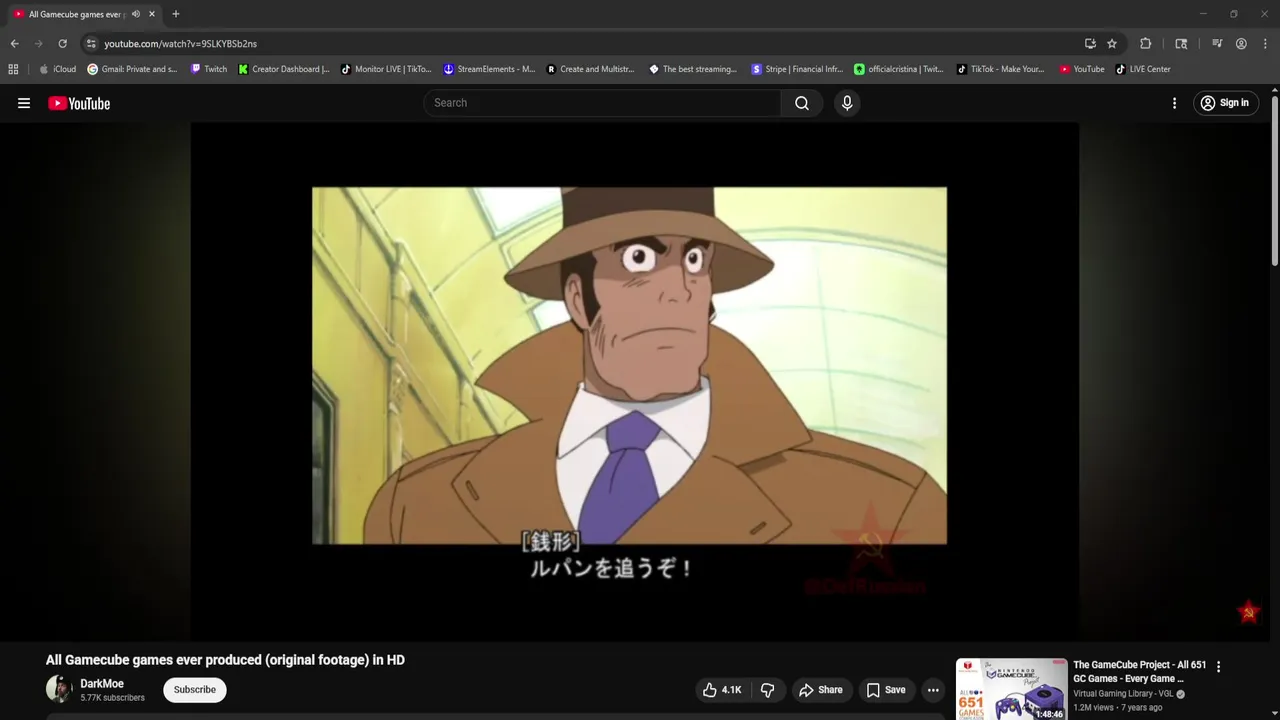Open 'The GameCube Project - All 651' title
This screenshot has width=1280, height=720.
pyautogui.click(x=1139, y=672)
